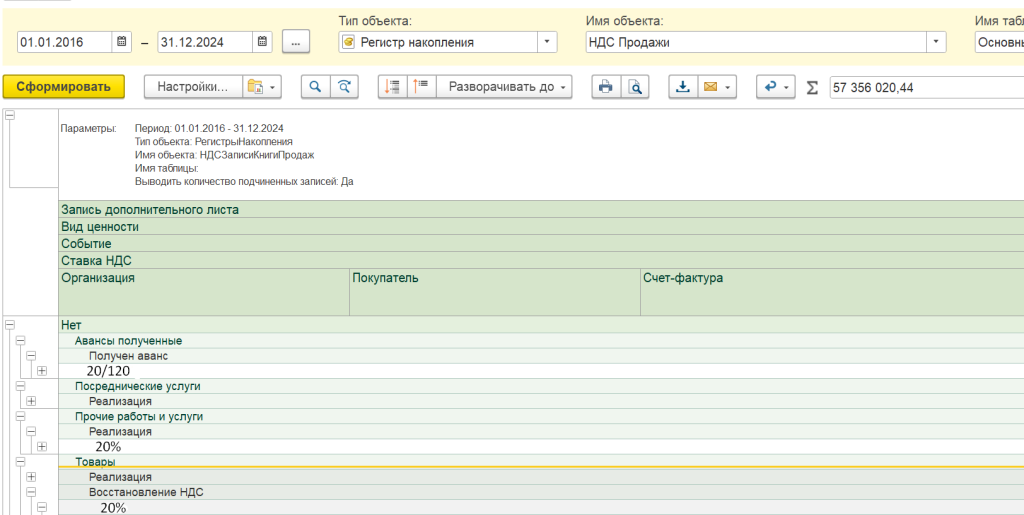
Task: Edit the start date field 01.01.2016
Action: (65, 42)
